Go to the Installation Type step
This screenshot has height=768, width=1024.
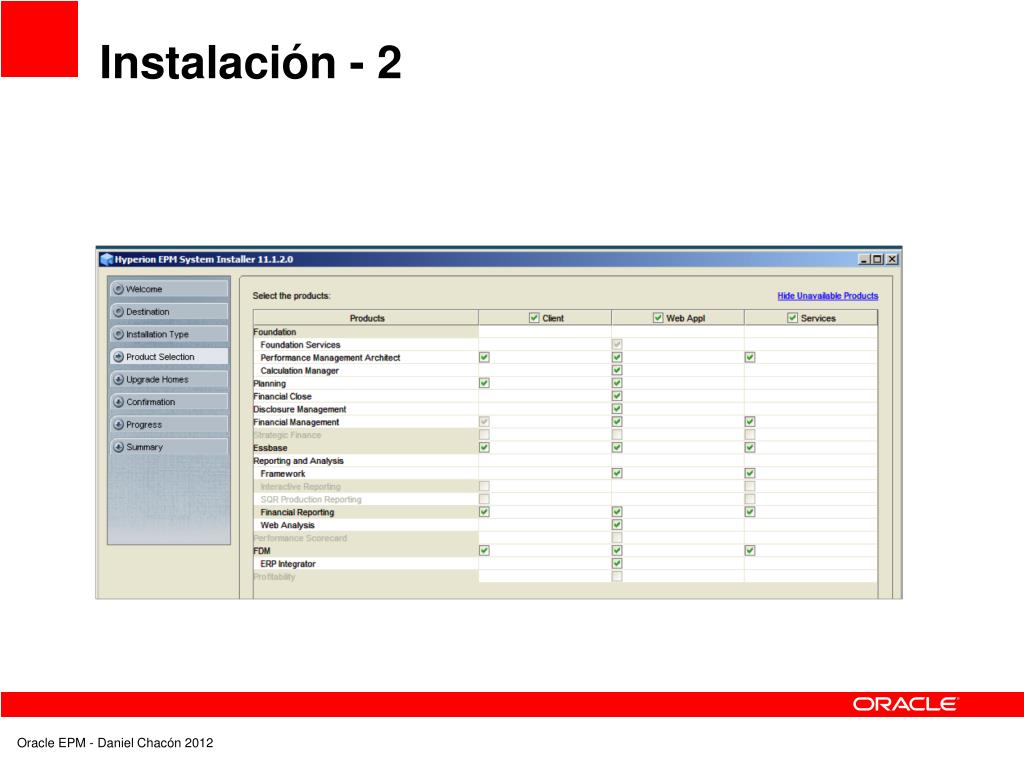(169, 334)
